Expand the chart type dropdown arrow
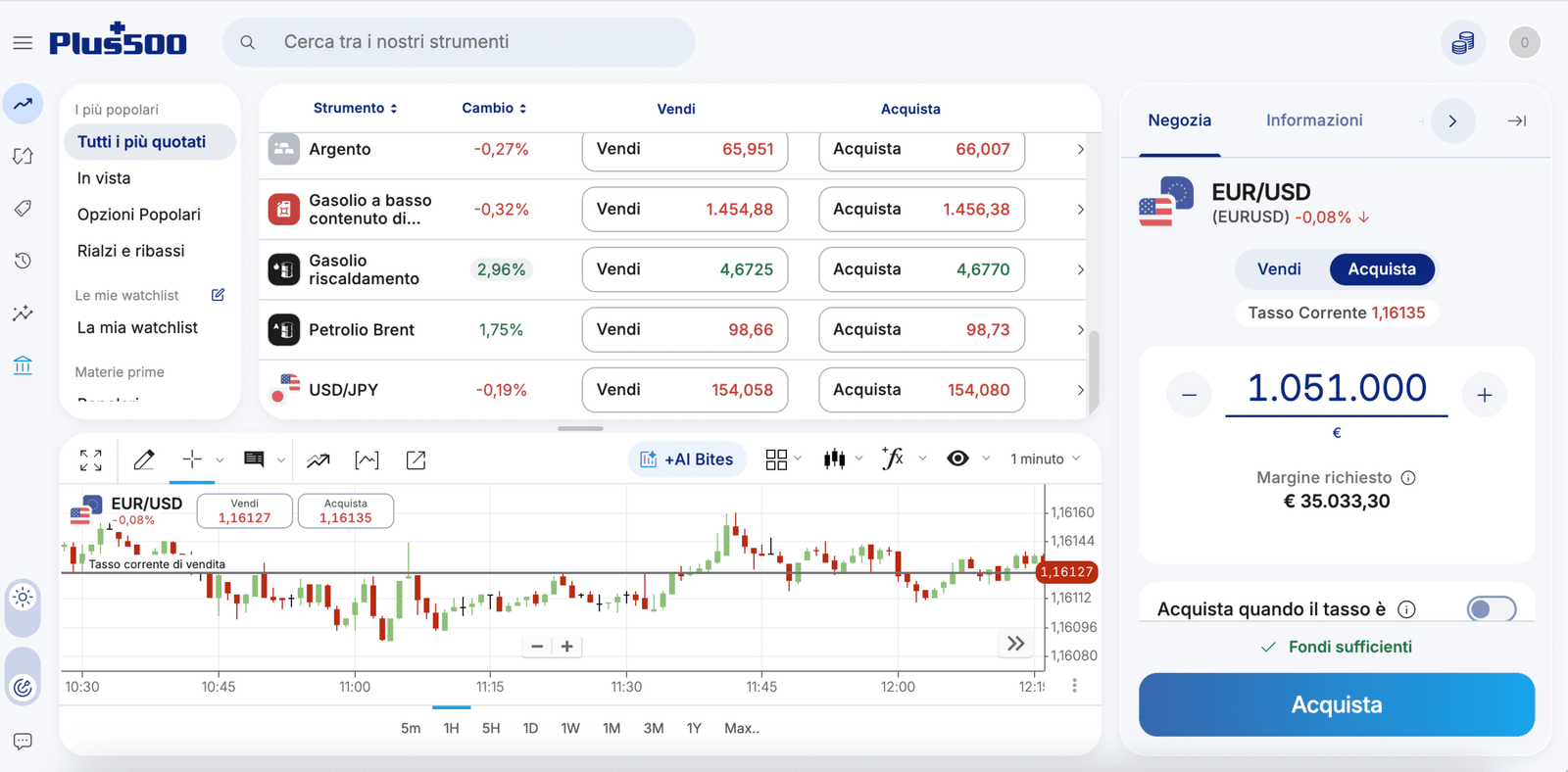This screenshot has width=1568, height=772. tap(859, 458)
